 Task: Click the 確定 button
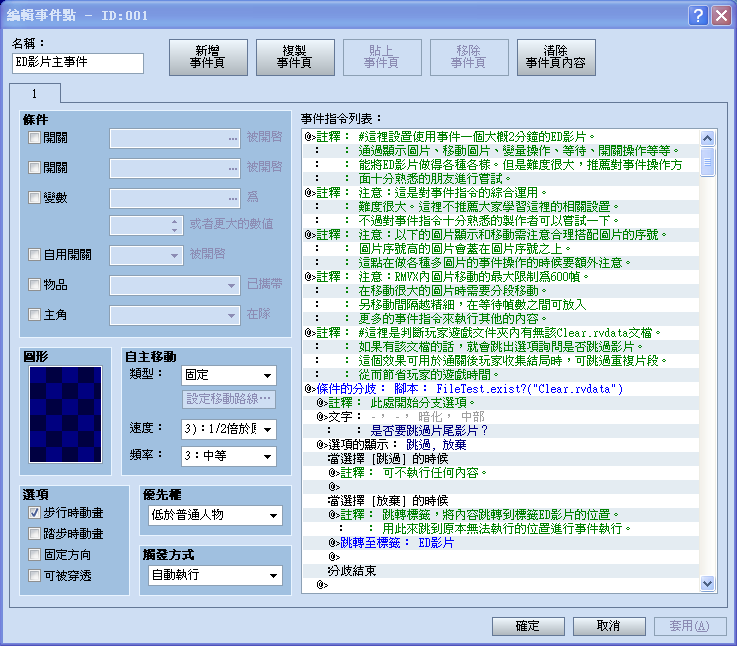tap(528, 626)
